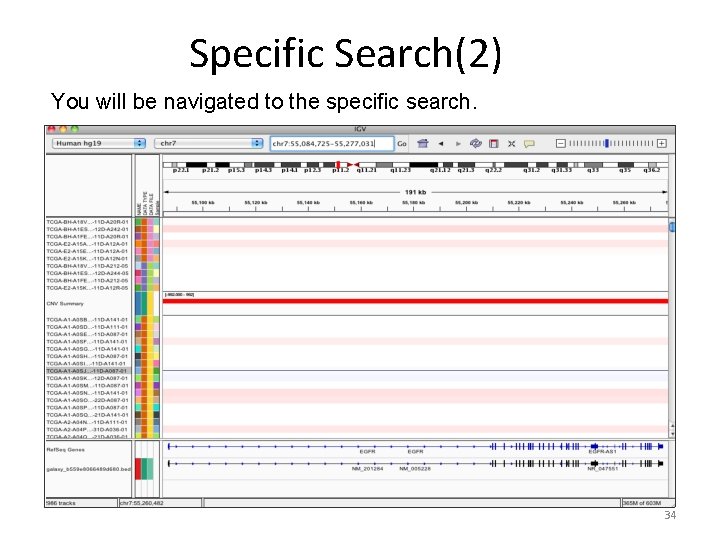Click the blue attribute swatch beside CNV Summary
Viewport: 720px width, 540px height.
(x=138, y=304)
